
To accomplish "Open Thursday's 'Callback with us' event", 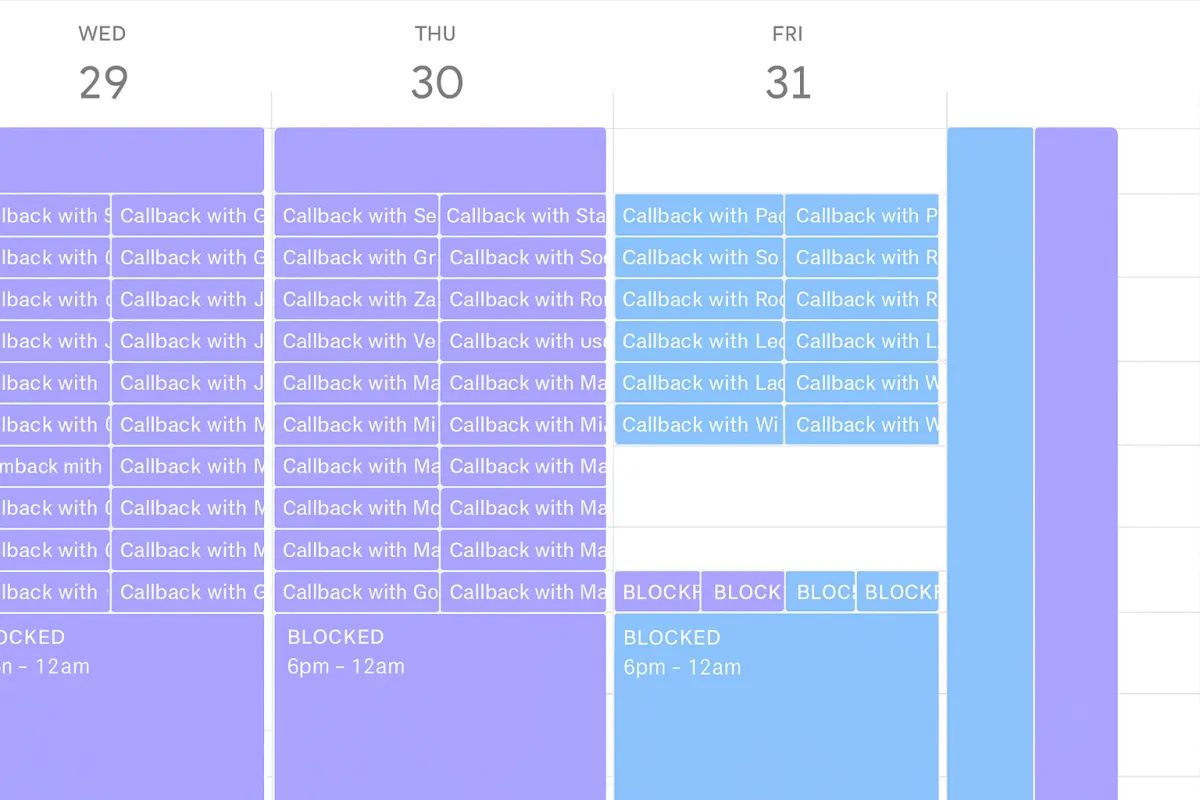I will click(523, 341).
